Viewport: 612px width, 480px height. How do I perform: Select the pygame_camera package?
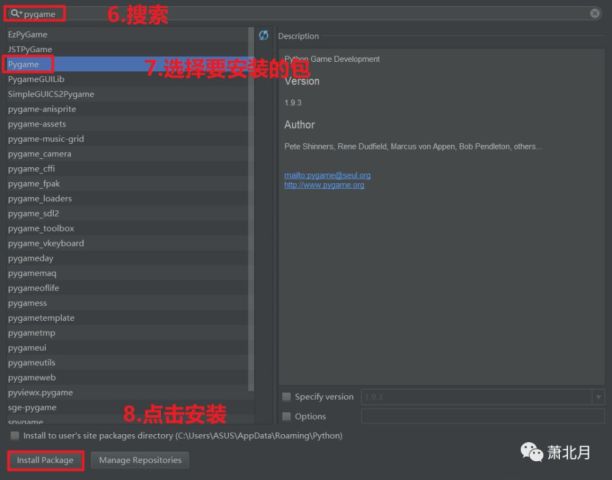tap(127, 154)
